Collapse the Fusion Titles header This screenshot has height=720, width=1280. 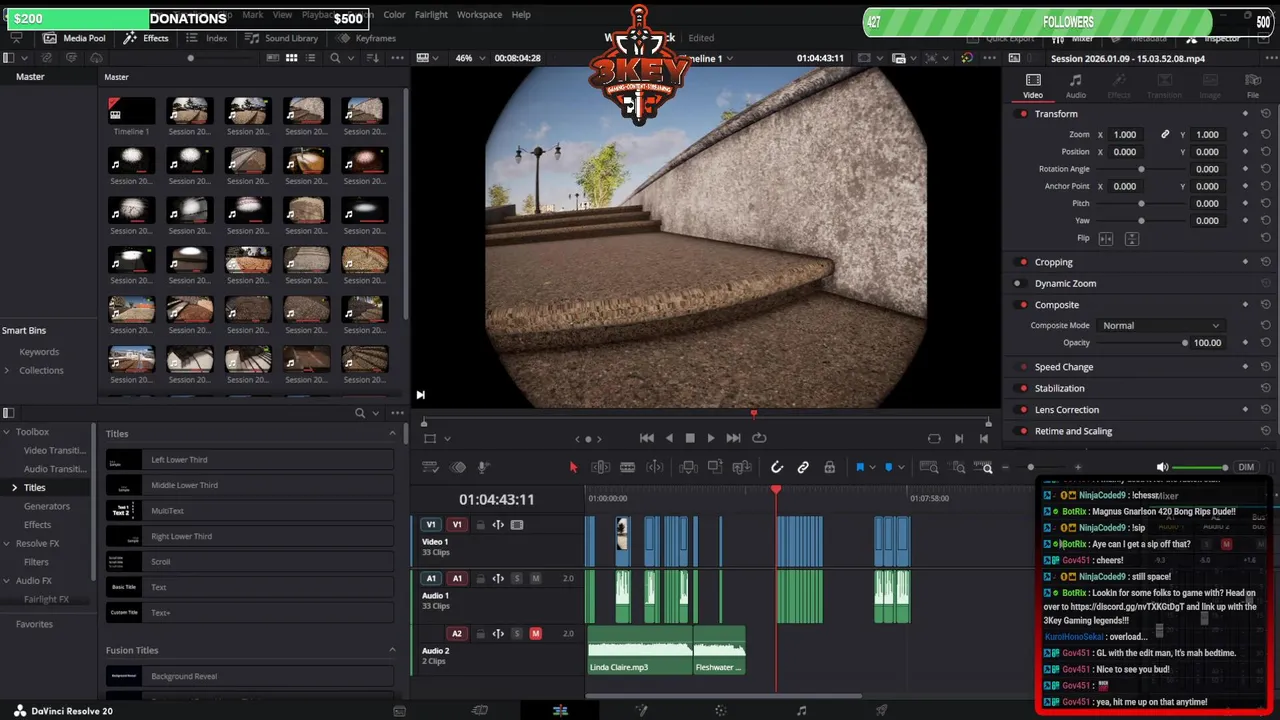(x=392, y=650)
